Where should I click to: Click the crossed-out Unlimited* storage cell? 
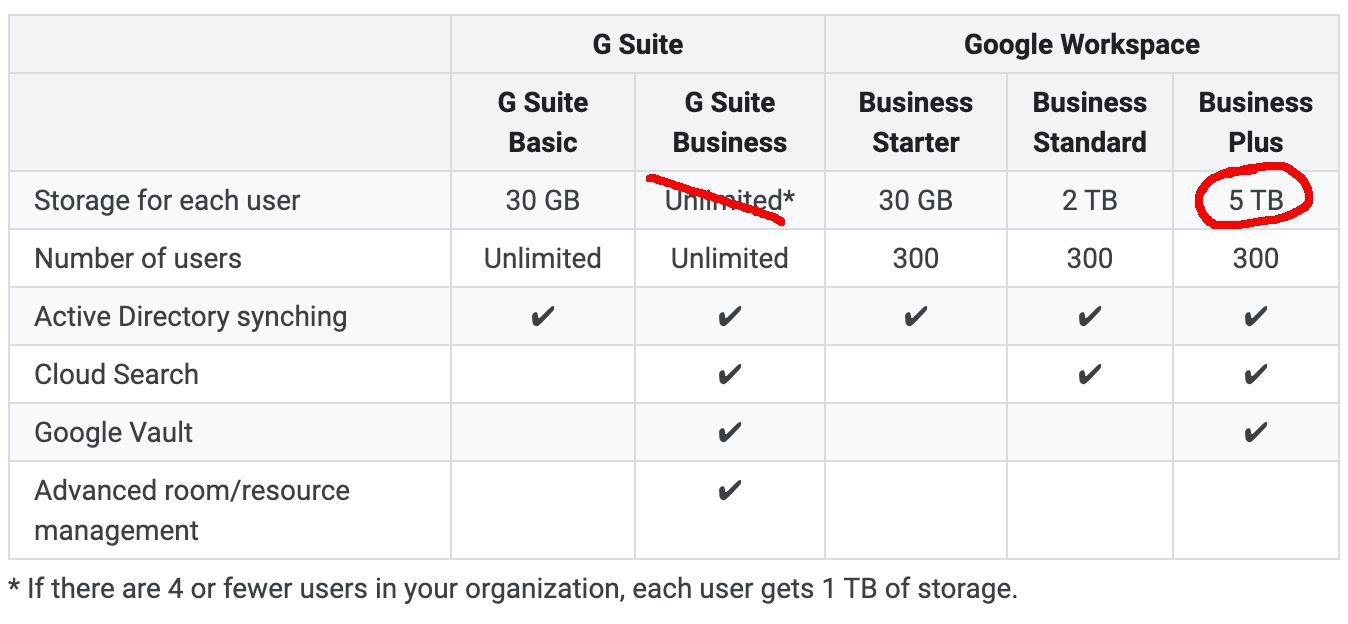(x=730, y=200)
